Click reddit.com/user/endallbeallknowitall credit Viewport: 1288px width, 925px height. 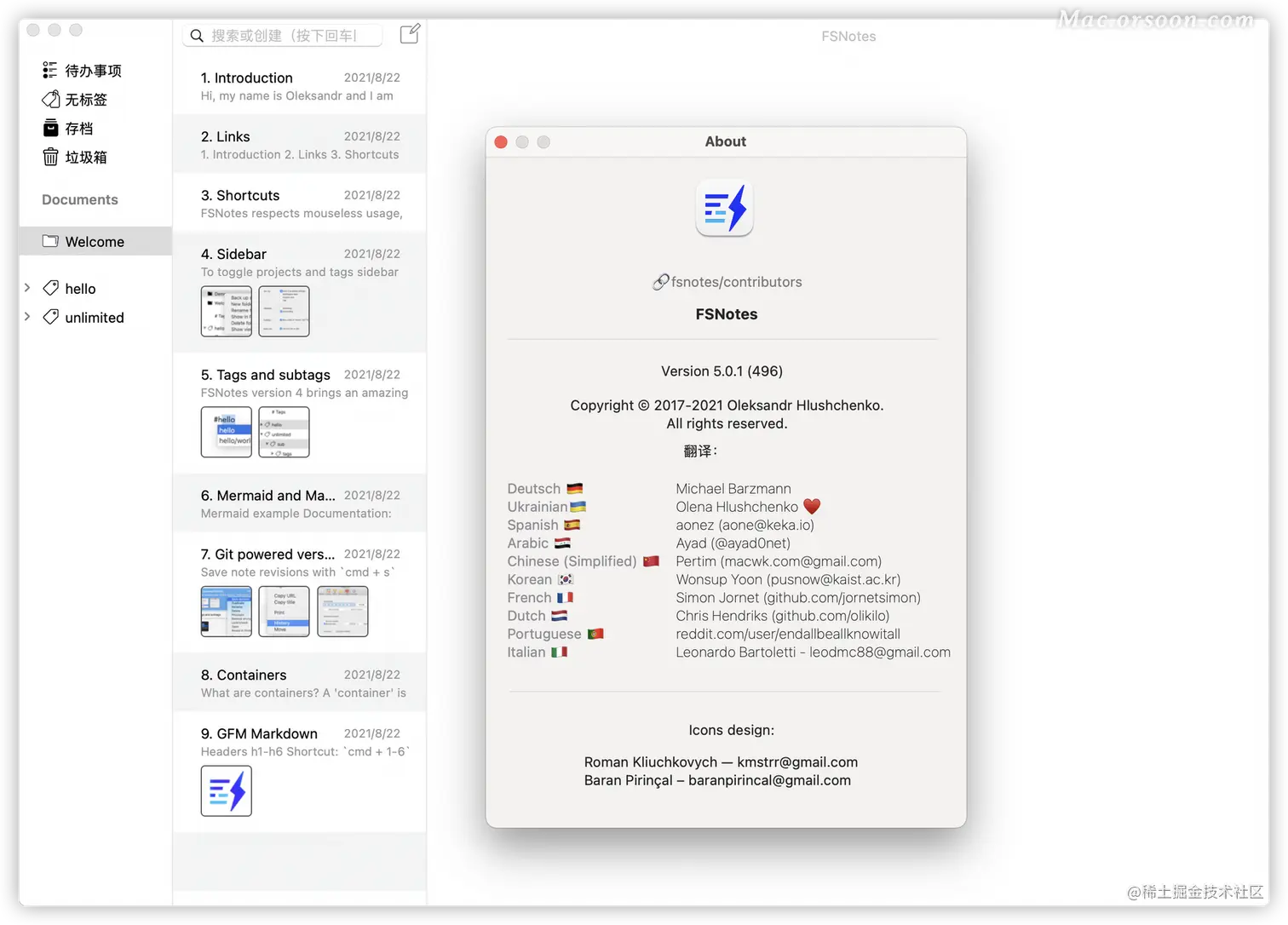pyautogui.click(x=788, y=634)
